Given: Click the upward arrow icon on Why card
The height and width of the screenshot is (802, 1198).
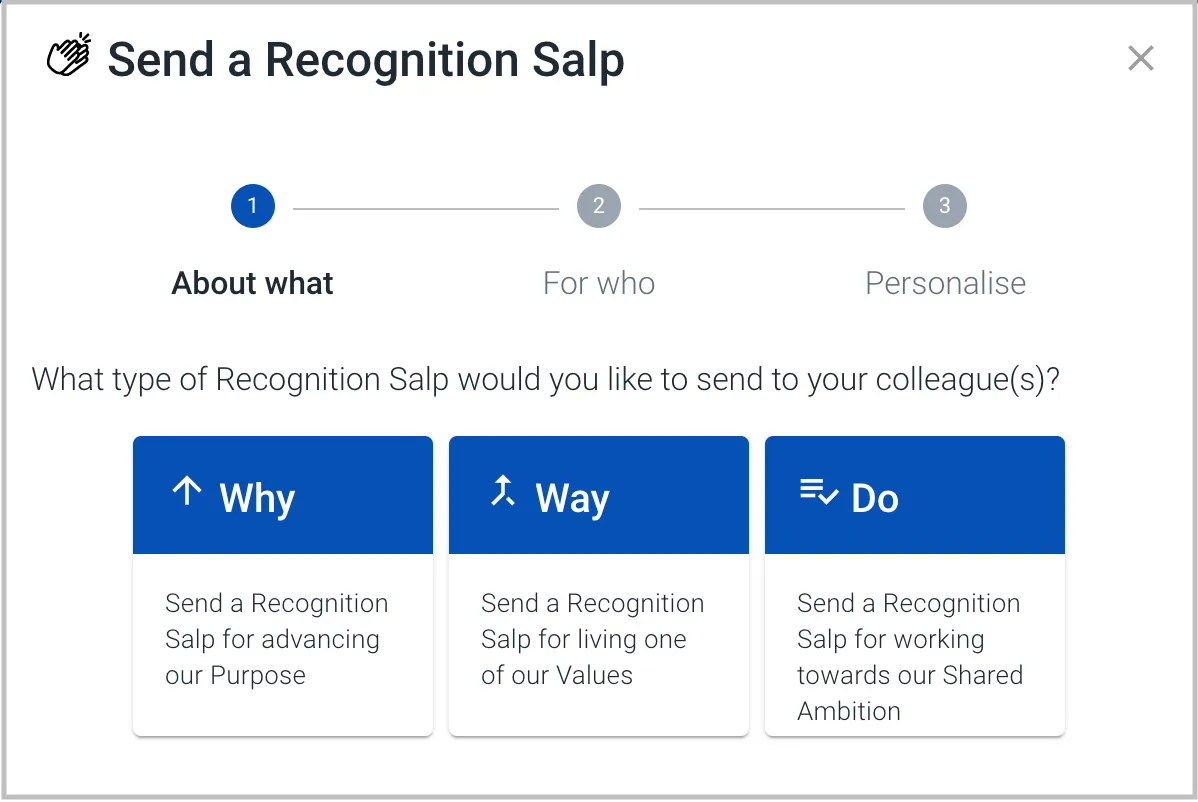Looking at the screenshot, I should (x=186, y=490).
